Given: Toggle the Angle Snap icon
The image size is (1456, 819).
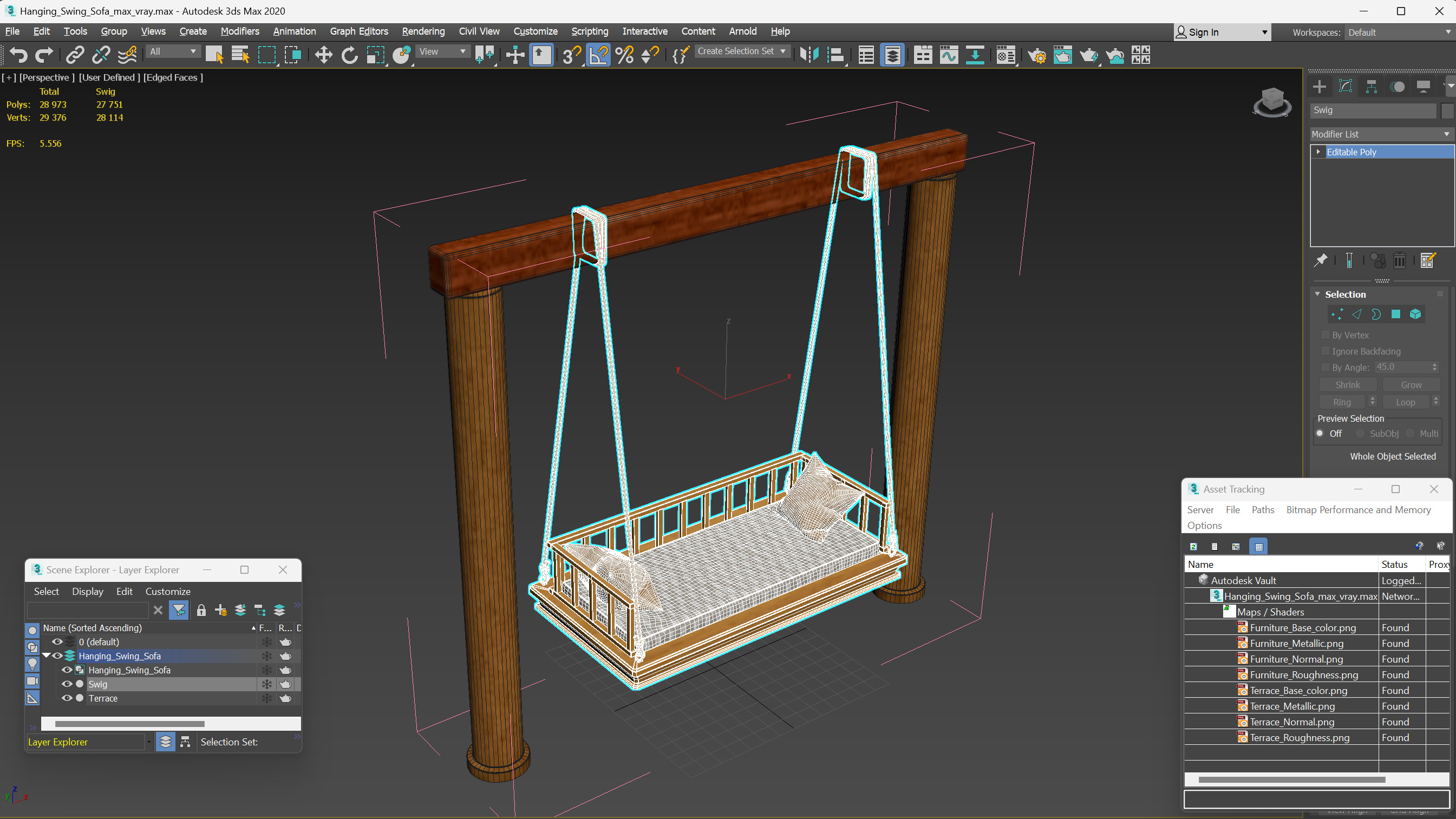Looking at the screenshot, I should 598,55.
